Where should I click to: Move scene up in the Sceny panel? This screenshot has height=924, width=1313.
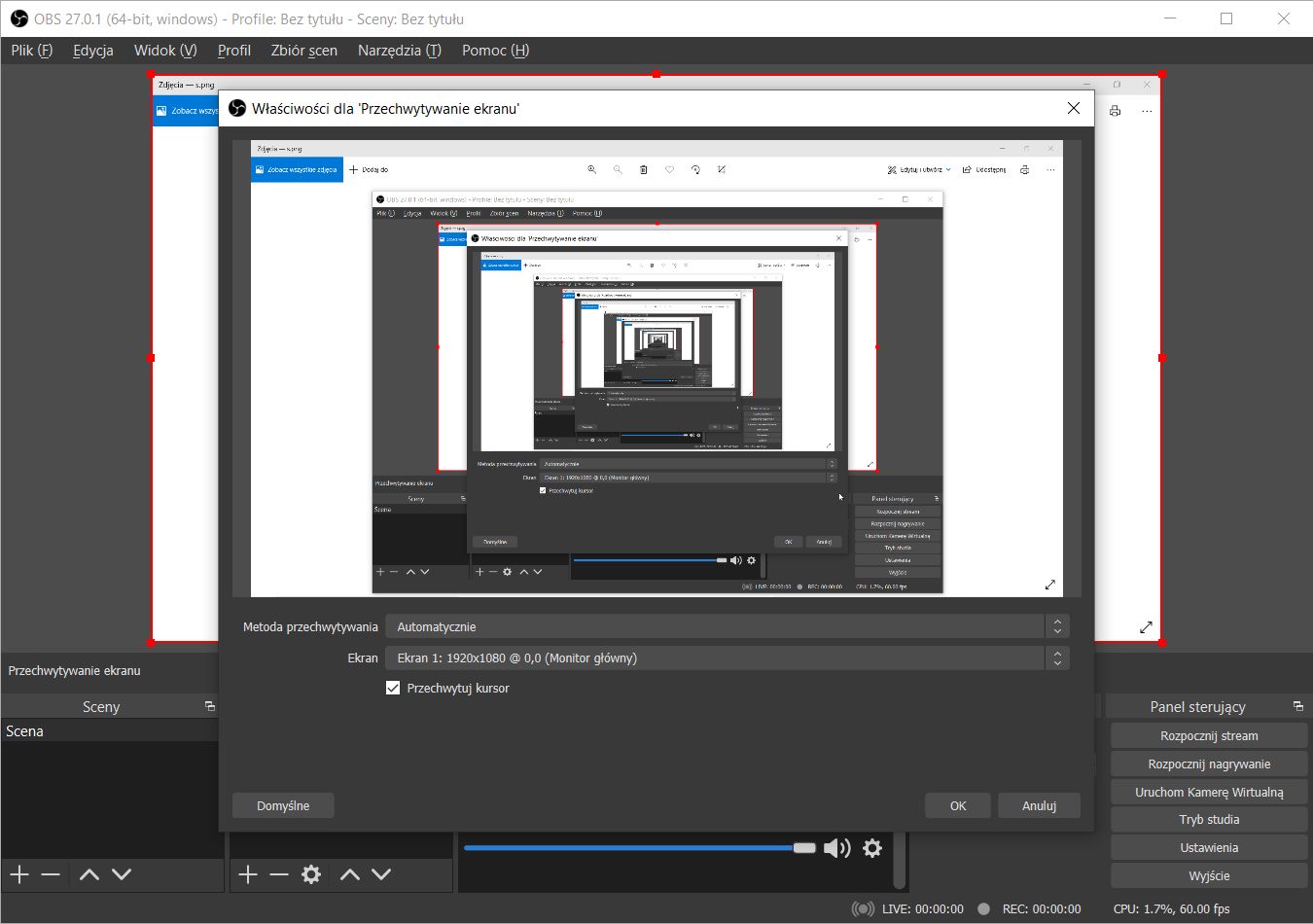point(89,874)
